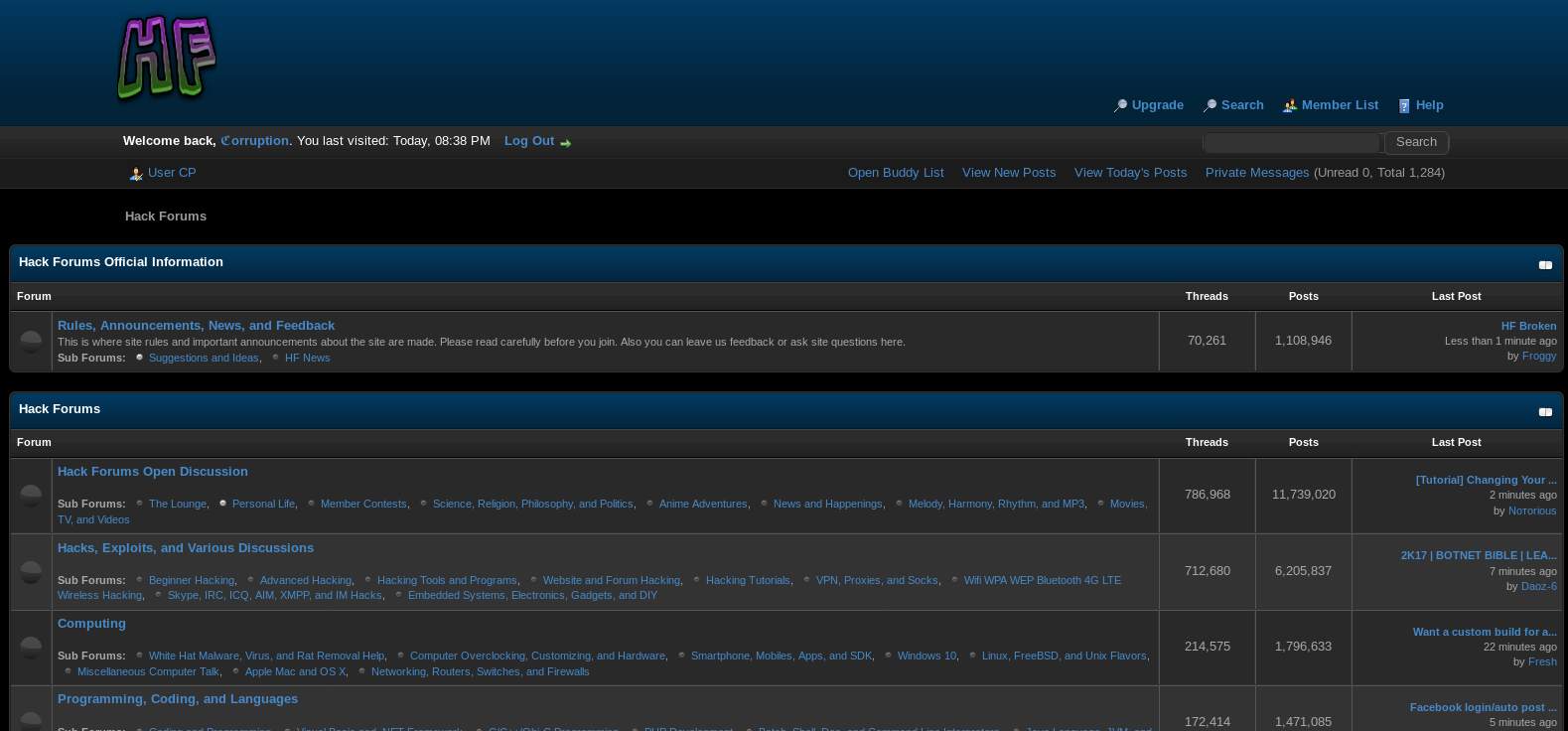The width and height of the screenshot is (1568, 731).
Task: Click the Member List people icon
Action: click(1290, 105)
